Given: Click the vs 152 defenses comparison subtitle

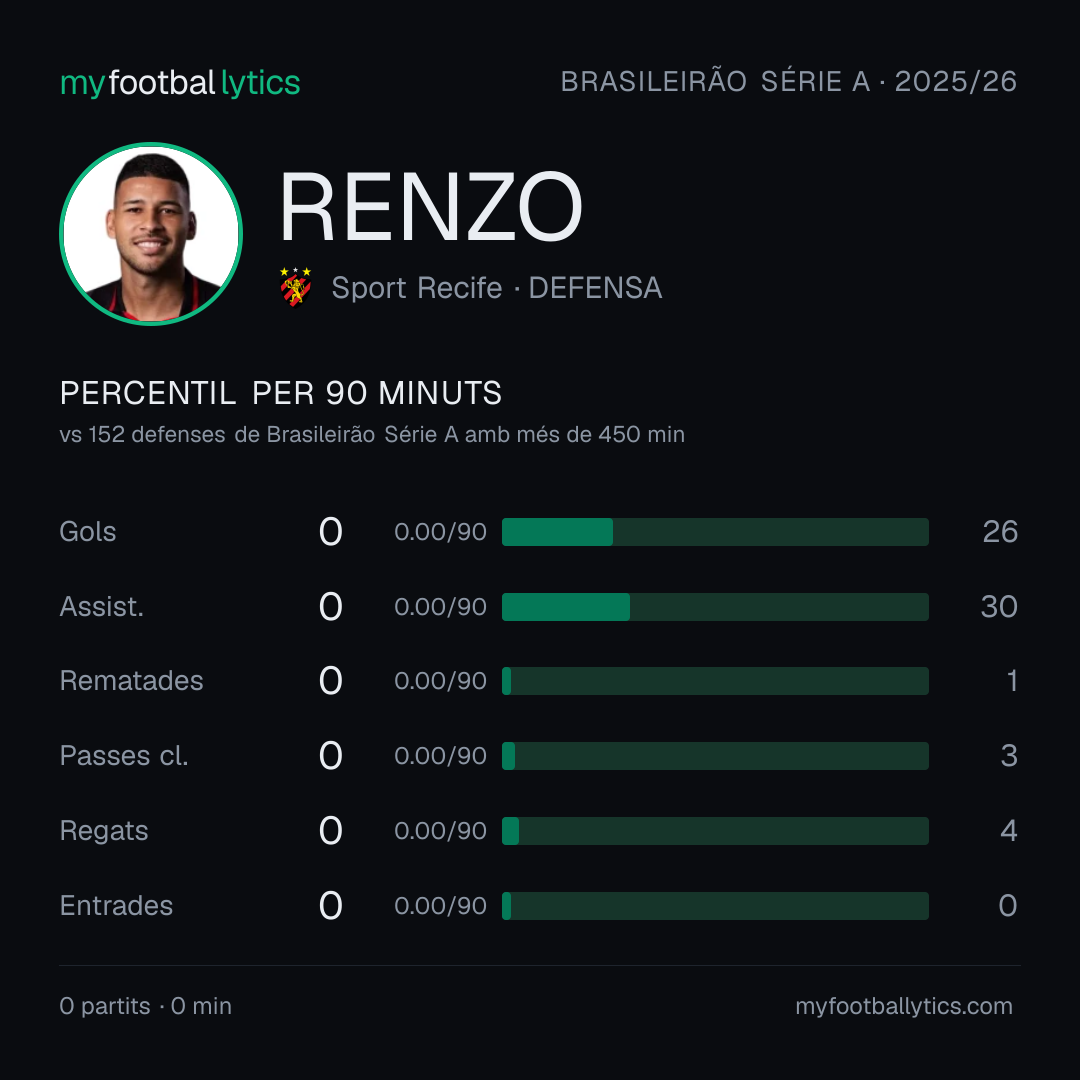Looking at the screenshot, I should pyautogui.click(x=372, y=435).
